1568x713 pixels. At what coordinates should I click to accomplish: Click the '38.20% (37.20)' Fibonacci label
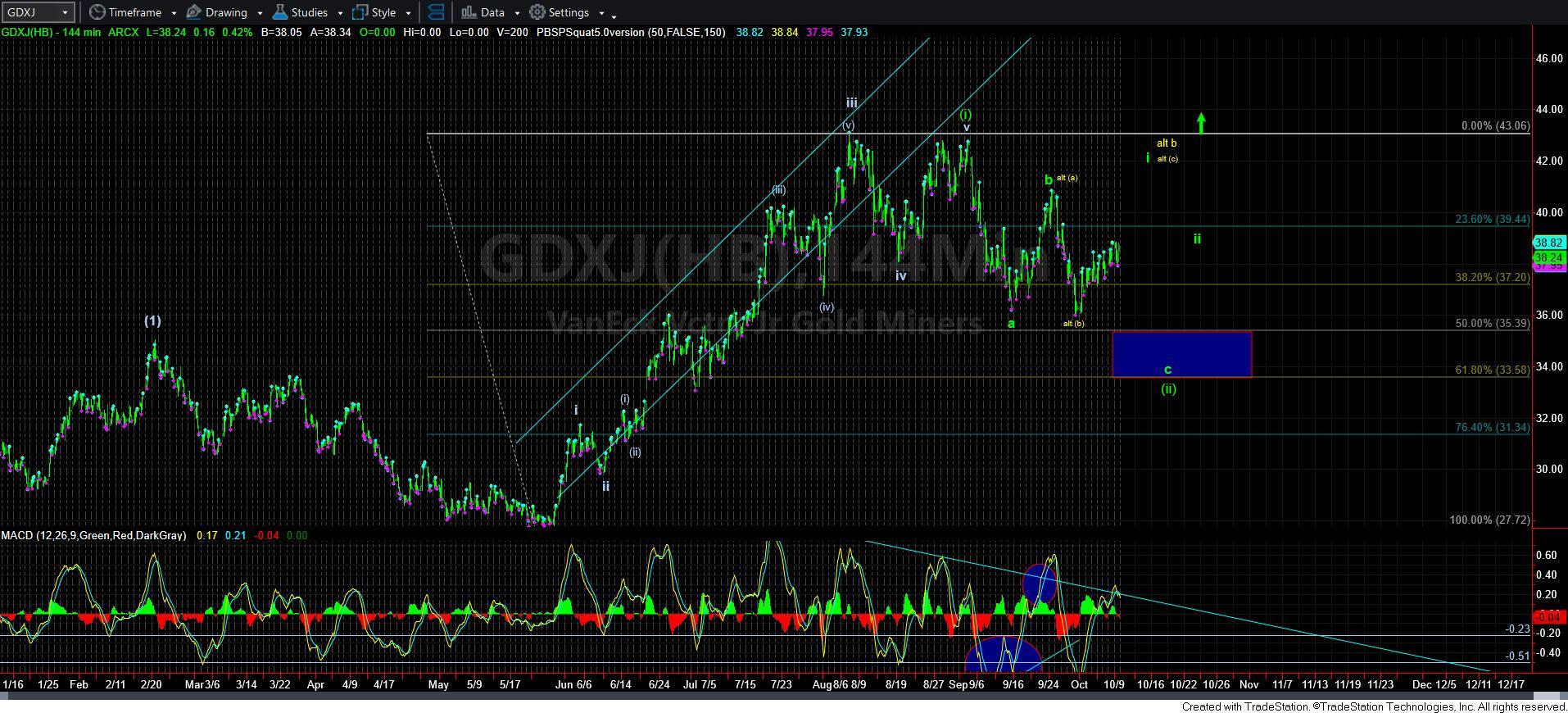pos(1492,277)
